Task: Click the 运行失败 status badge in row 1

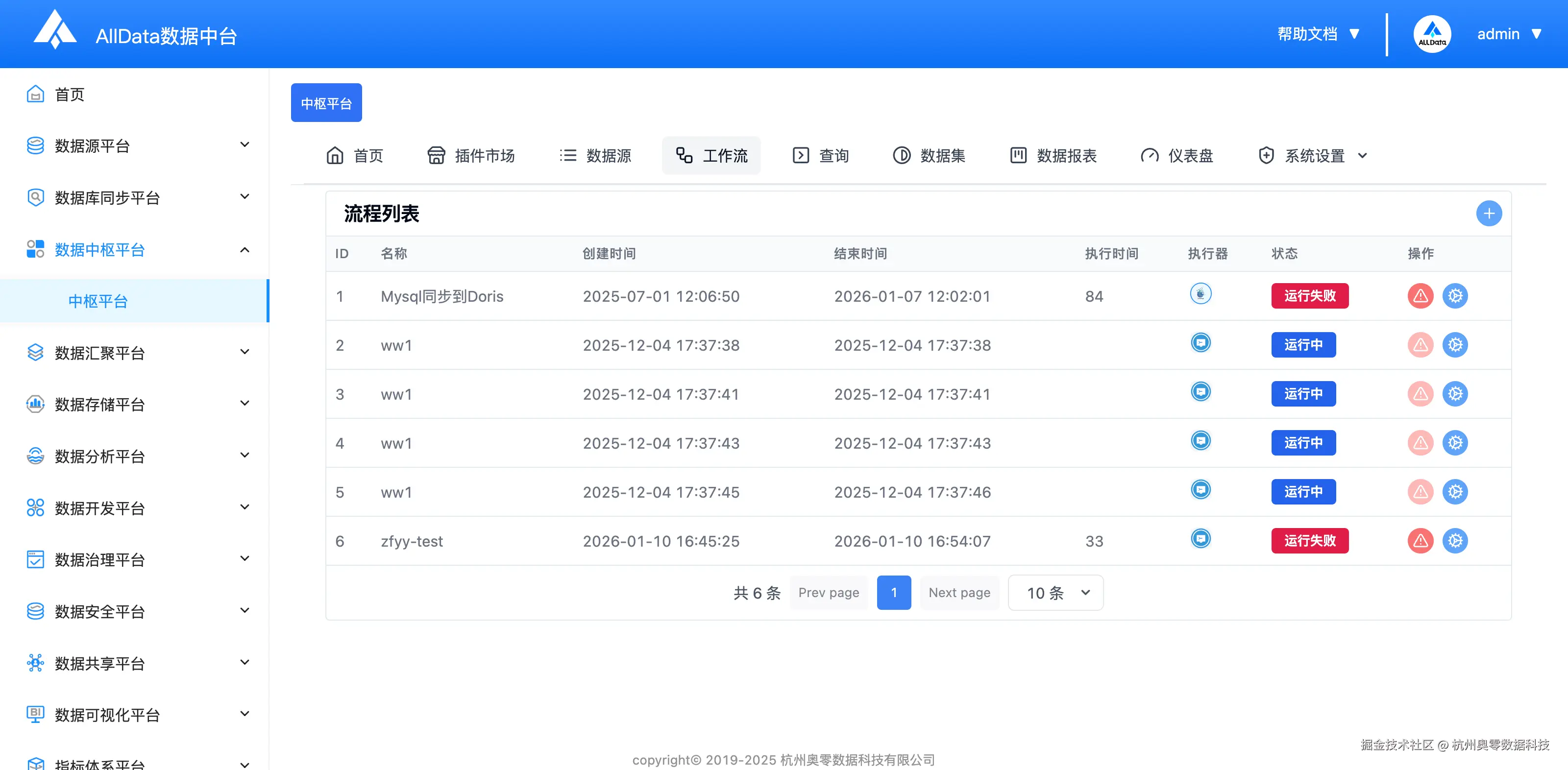Action: (x=1309, y=296)
